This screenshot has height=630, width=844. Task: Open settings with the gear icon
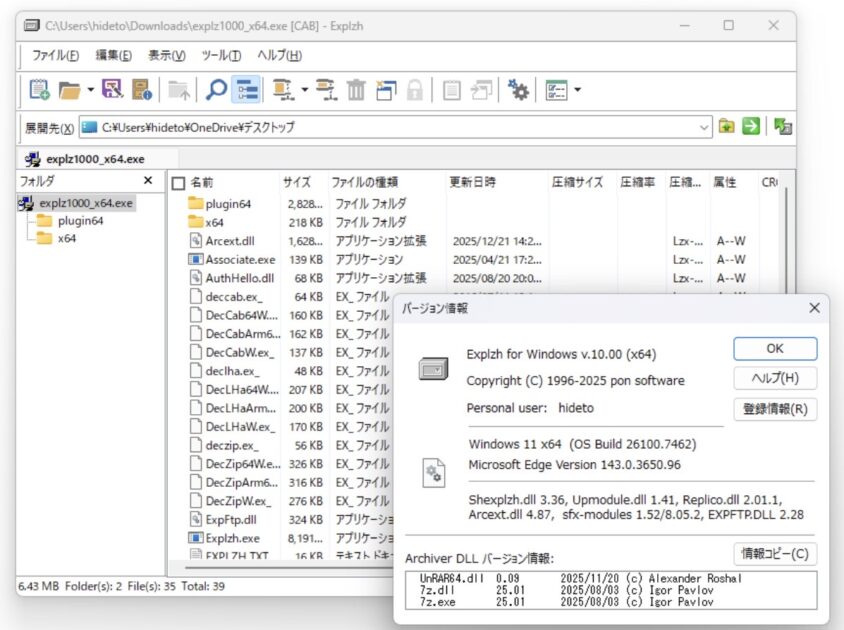(x=517, y=91)
